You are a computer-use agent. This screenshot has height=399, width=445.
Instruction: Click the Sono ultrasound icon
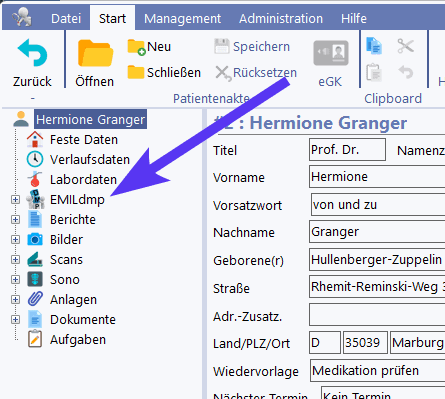point(35,279)
